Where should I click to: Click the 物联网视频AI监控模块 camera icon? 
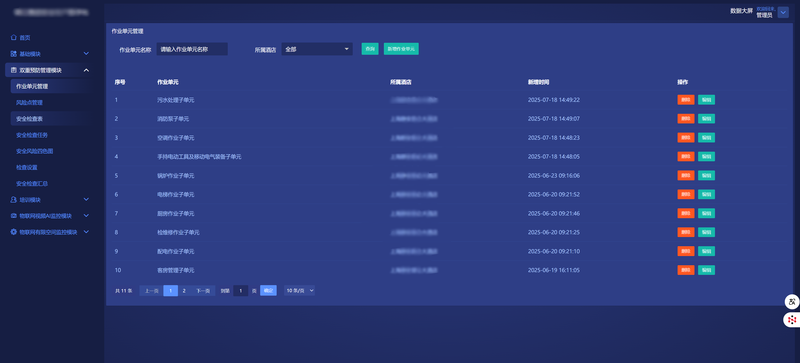(x=13, y=216)
